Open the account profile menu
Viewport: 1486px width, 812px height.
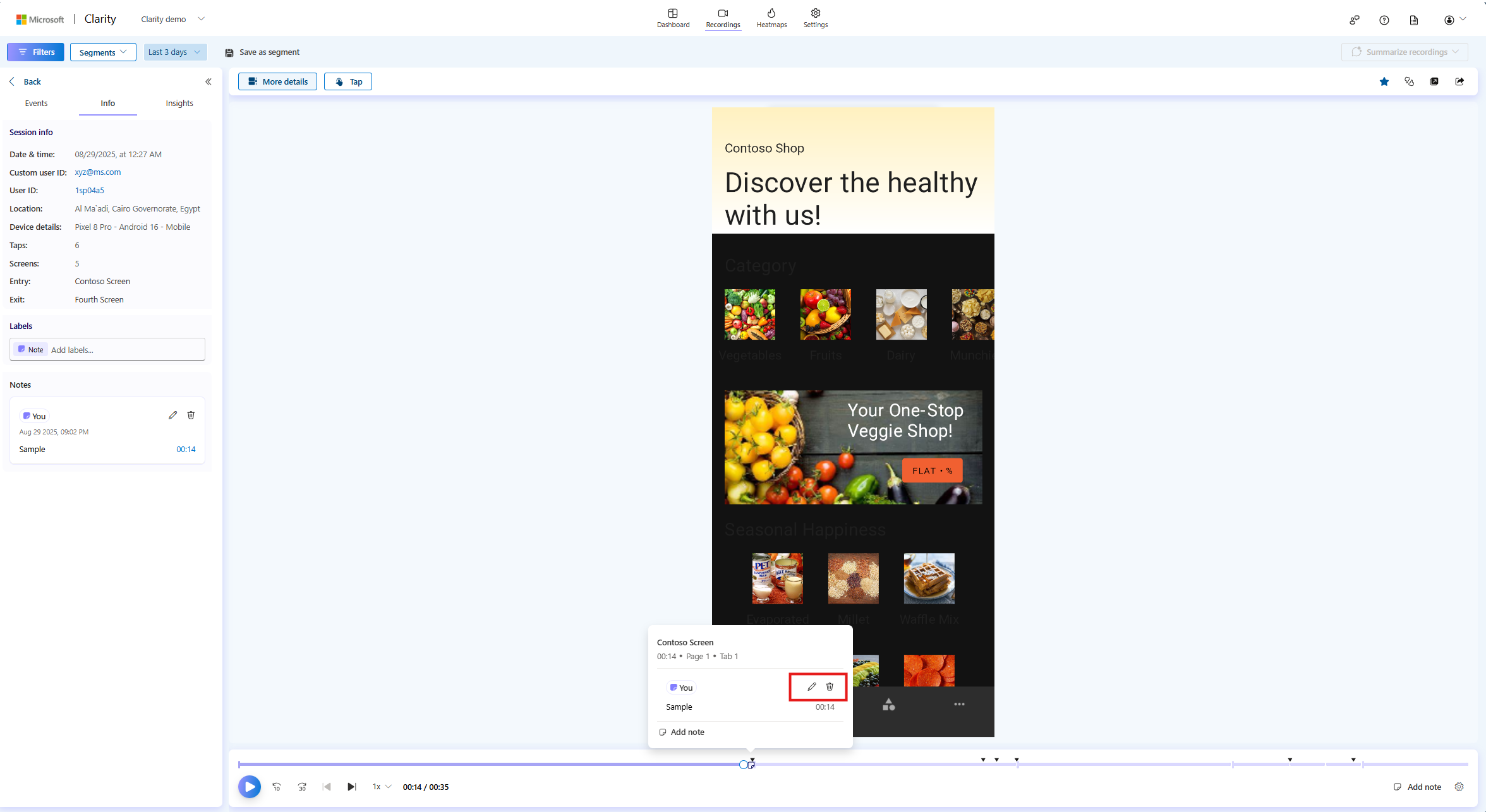(1455, 20)
